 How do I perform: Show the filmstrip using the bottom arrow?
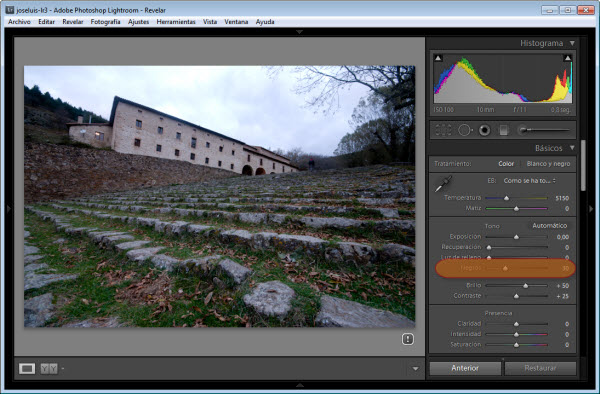(300, 385)
